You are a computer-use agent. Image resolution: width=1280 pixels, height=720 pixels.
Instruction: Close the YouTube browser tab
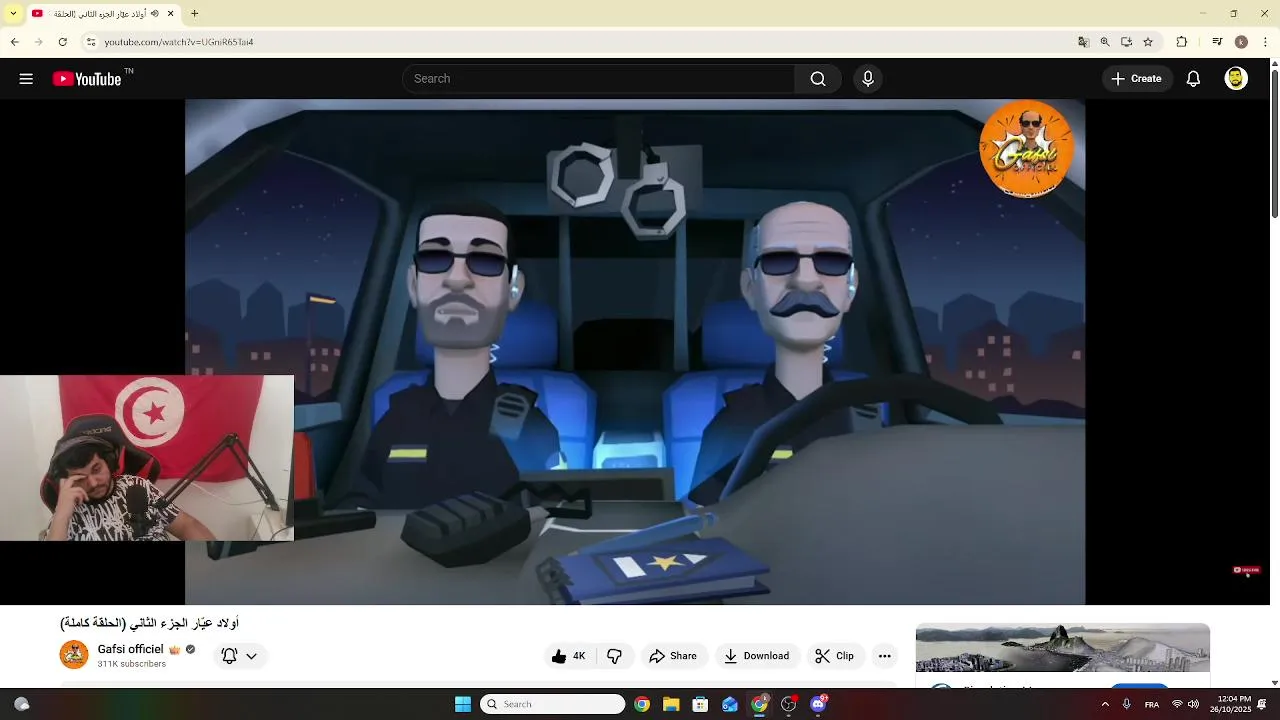[170, 13]
